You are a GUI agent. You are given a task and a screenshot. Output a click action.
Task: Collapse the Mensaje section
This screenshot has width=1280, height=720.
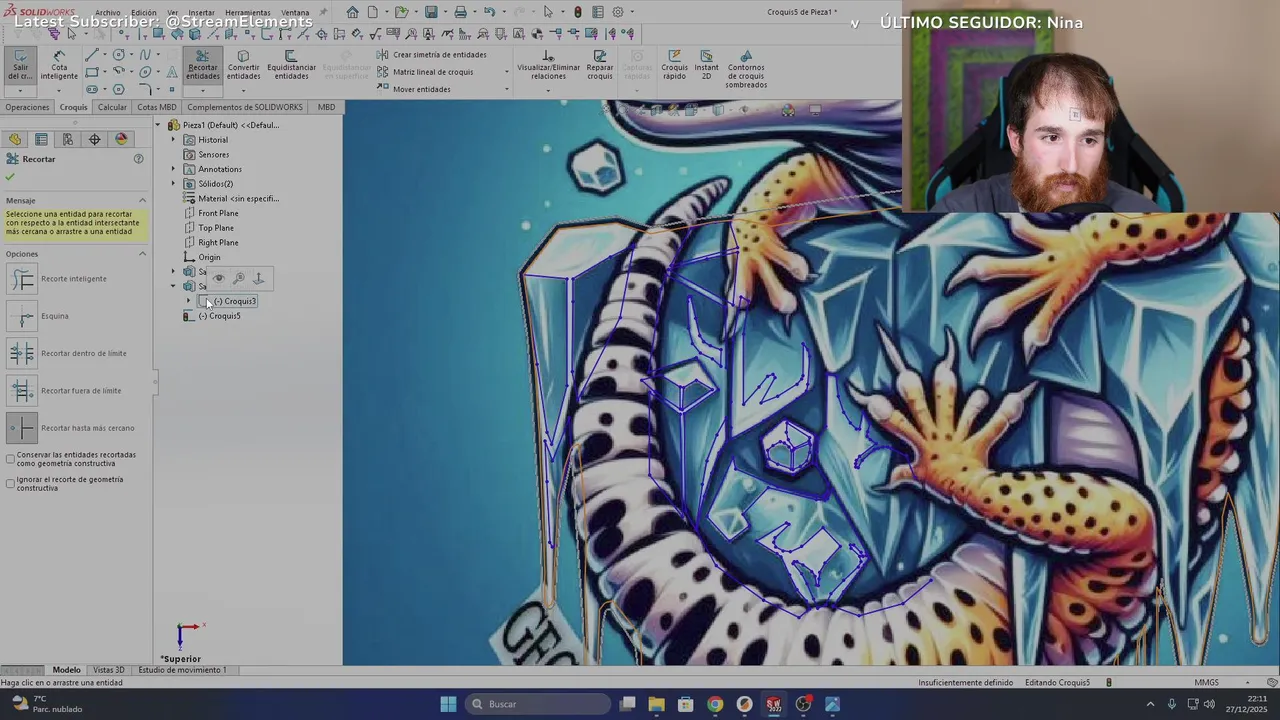142,201
